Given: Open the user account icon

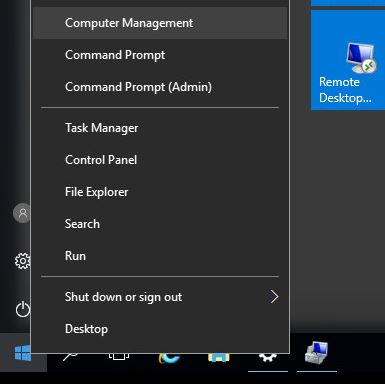Looking at the screenshot, I should coord(22,213).
